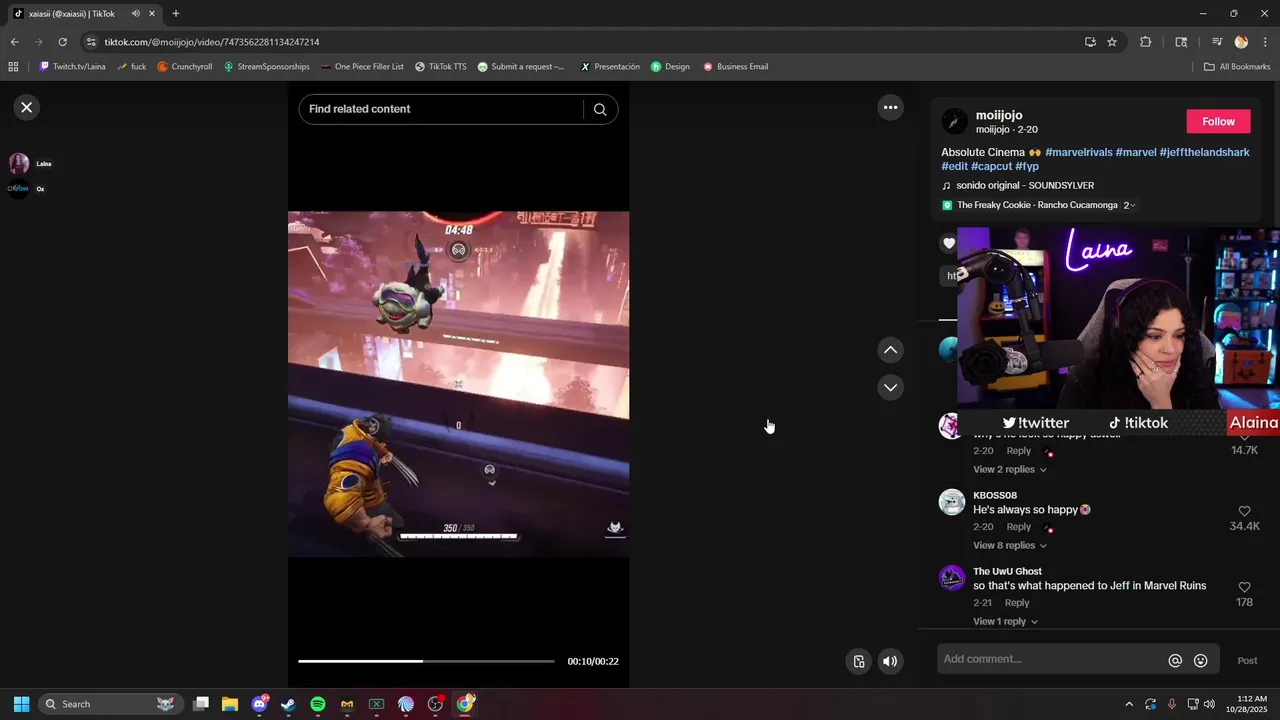Click the tiktok.com URL in the address bar

click(212, 42)
